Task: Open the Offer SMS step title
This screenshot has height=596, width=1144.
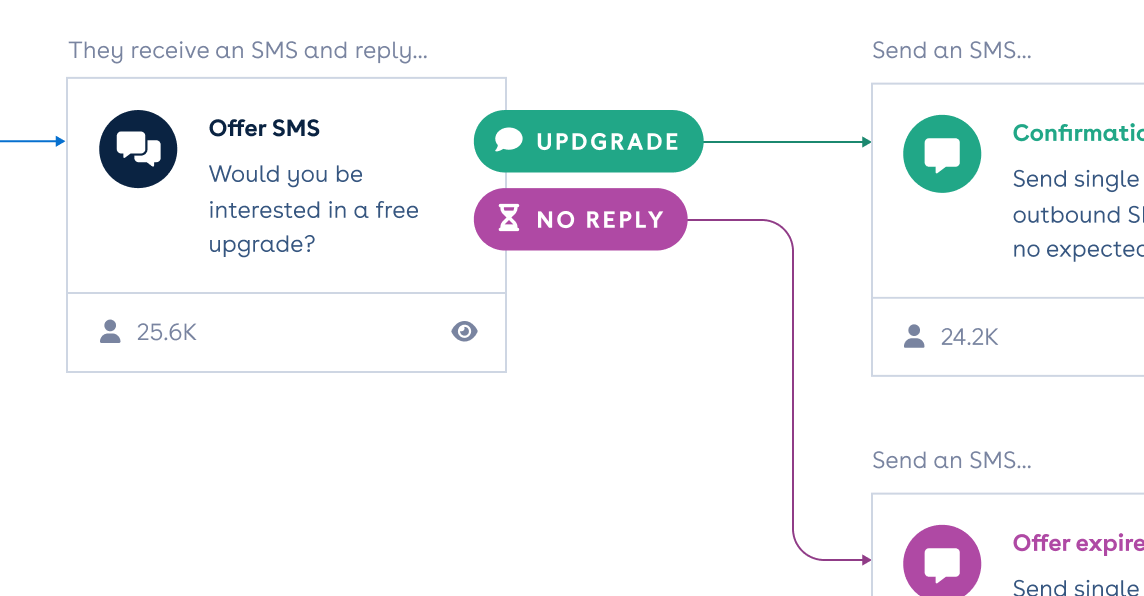Action: pyautogui.click(x=264, y=128)
